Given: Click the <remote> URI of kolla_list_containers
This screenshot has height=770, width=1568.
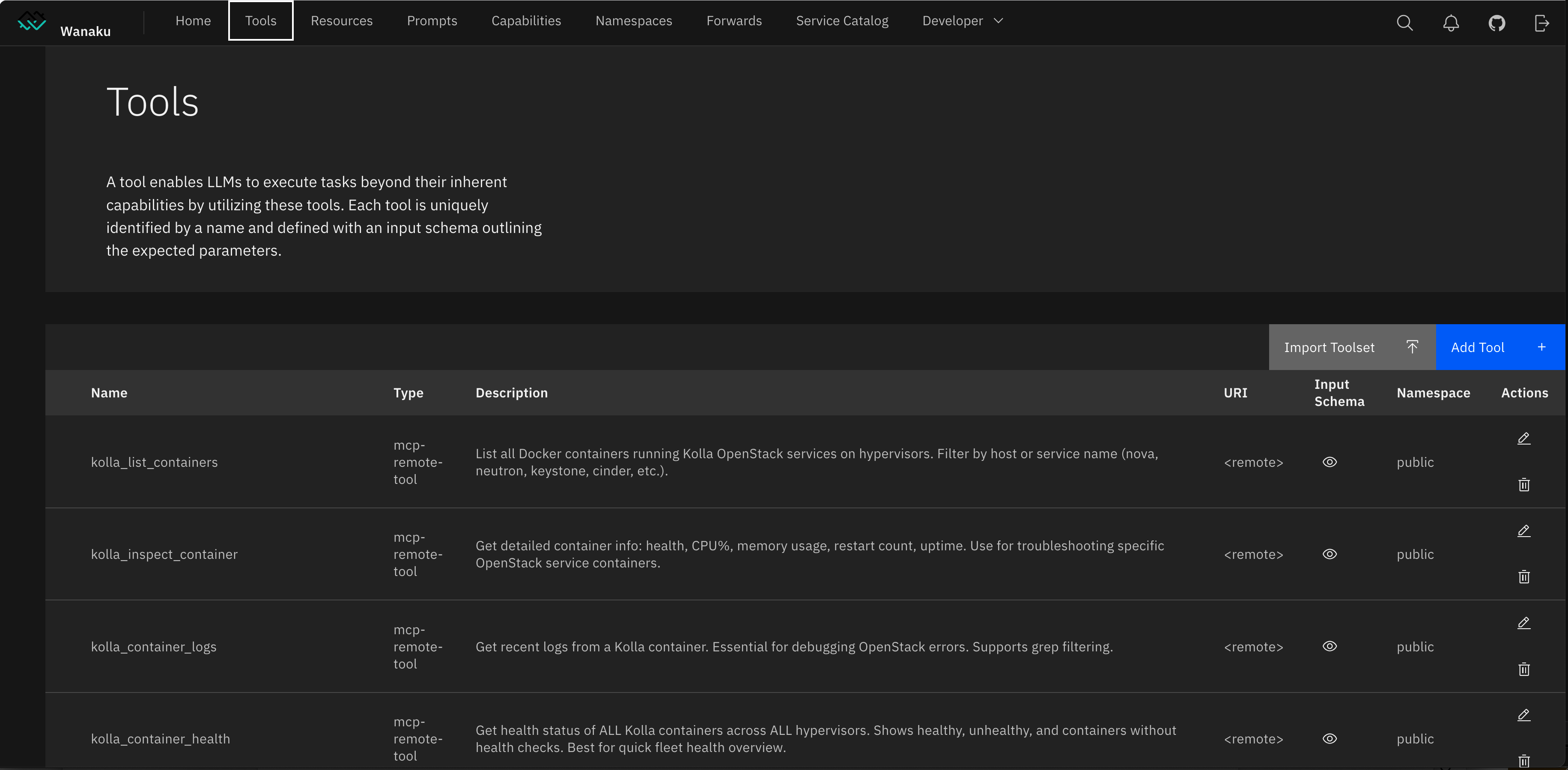Looking at the screenshot, I should click(1253, 462).
